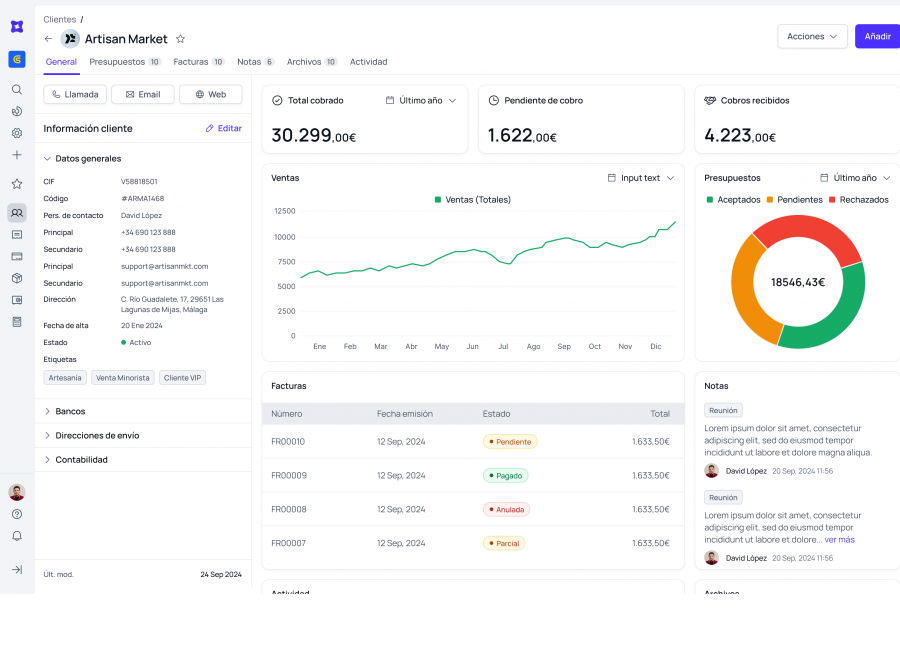The height and width of the screenshot is (671, 900).
Task: Open the Acciones dropdown
Action: [812, 37]
